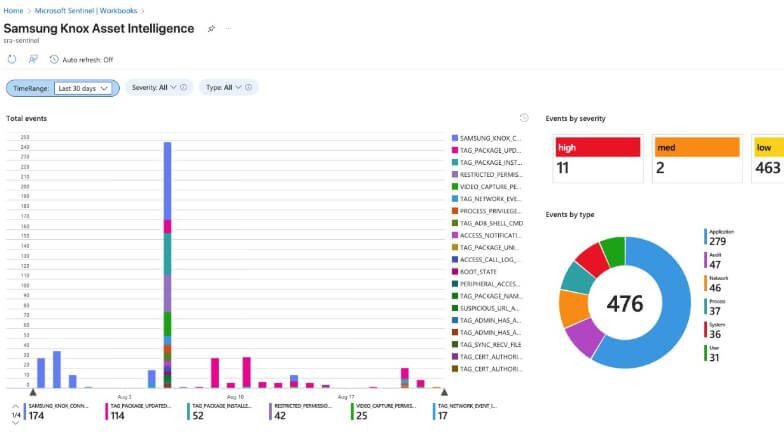784x441 pixels.
Task: Click the Auto refresh clock icon
Action: click(x=54, y=60)
